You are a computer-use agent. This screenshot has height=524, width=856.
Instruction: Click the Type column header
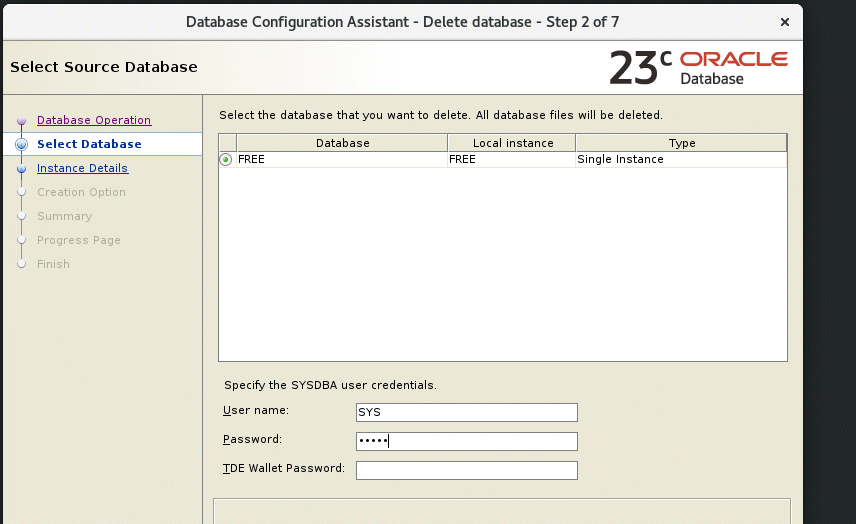click(x=681, y=143)
